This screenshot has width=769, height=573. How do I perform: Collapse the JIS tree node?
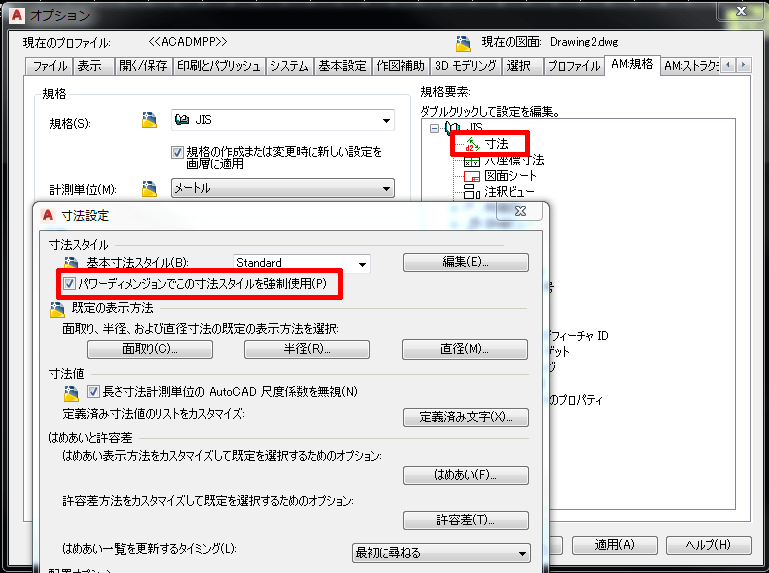(435, 129)
